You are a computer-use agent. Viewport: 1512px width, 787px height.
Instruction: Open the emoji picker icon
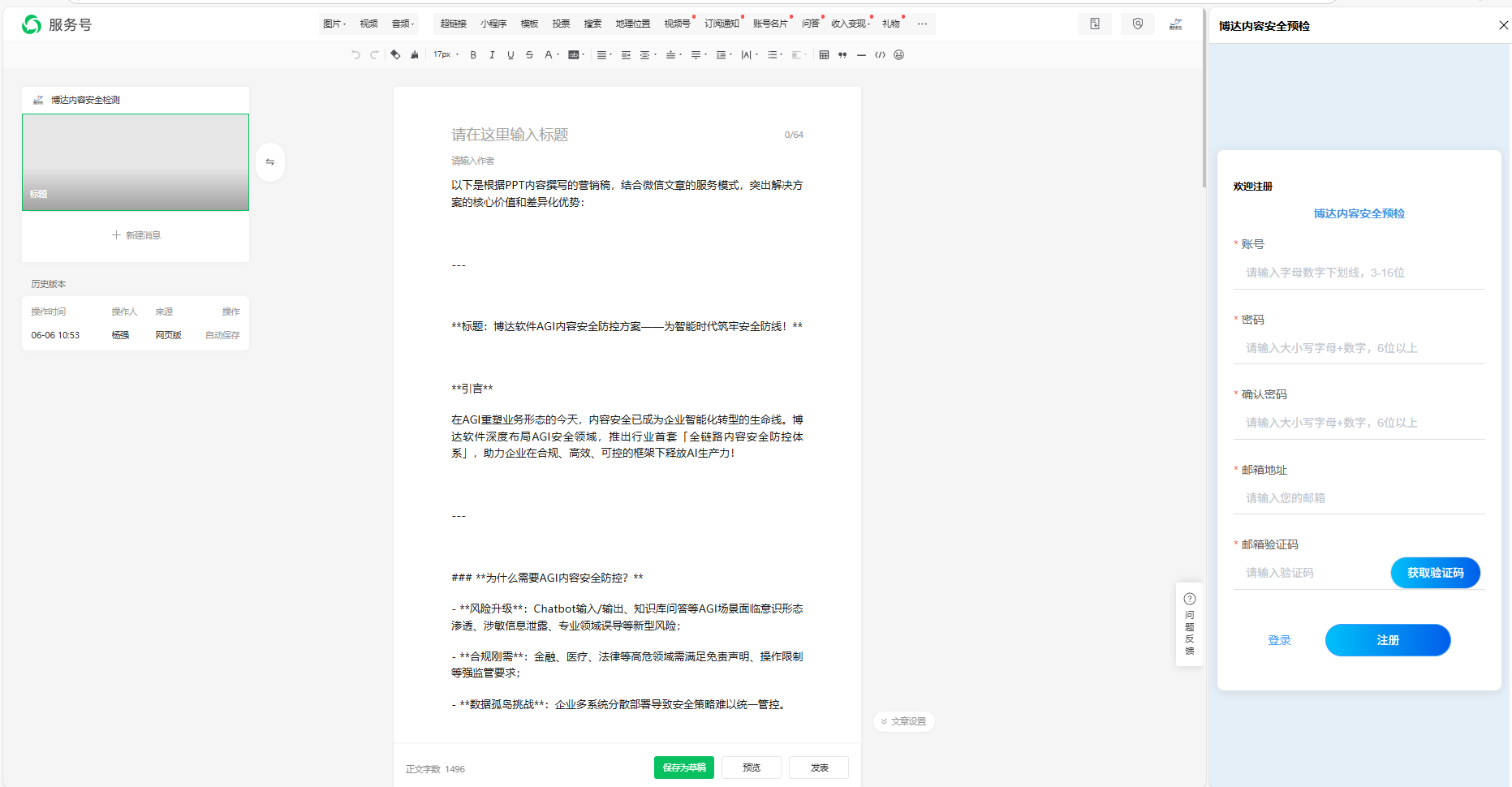click(x=898, y=54)
